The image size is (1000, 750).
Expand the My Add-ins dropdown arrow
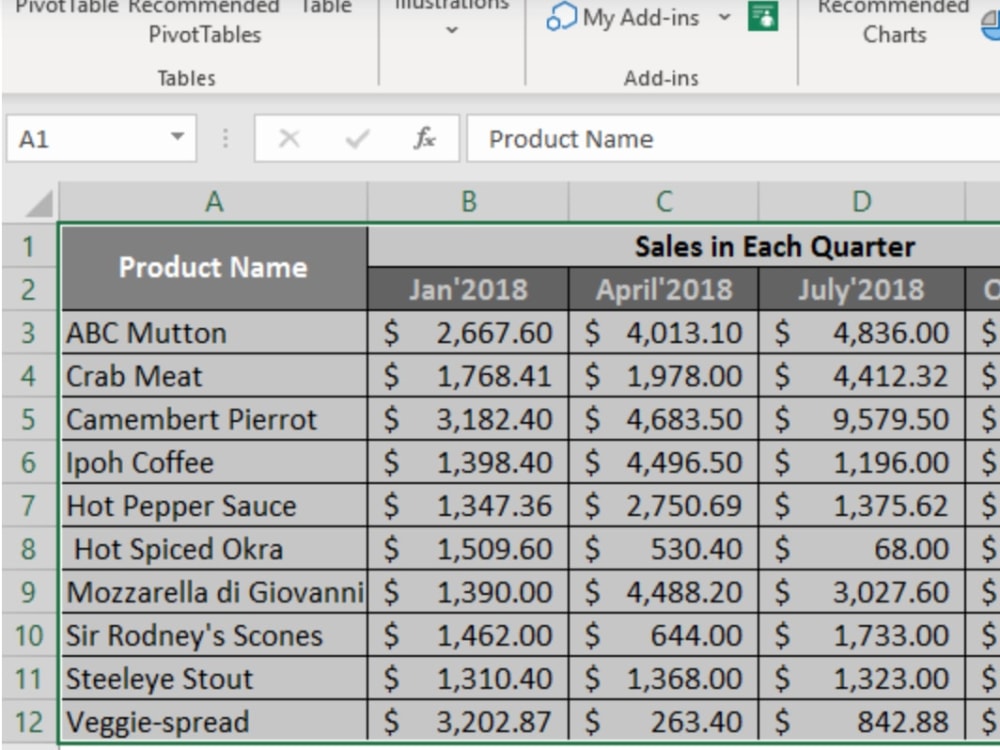click(724, 17)
